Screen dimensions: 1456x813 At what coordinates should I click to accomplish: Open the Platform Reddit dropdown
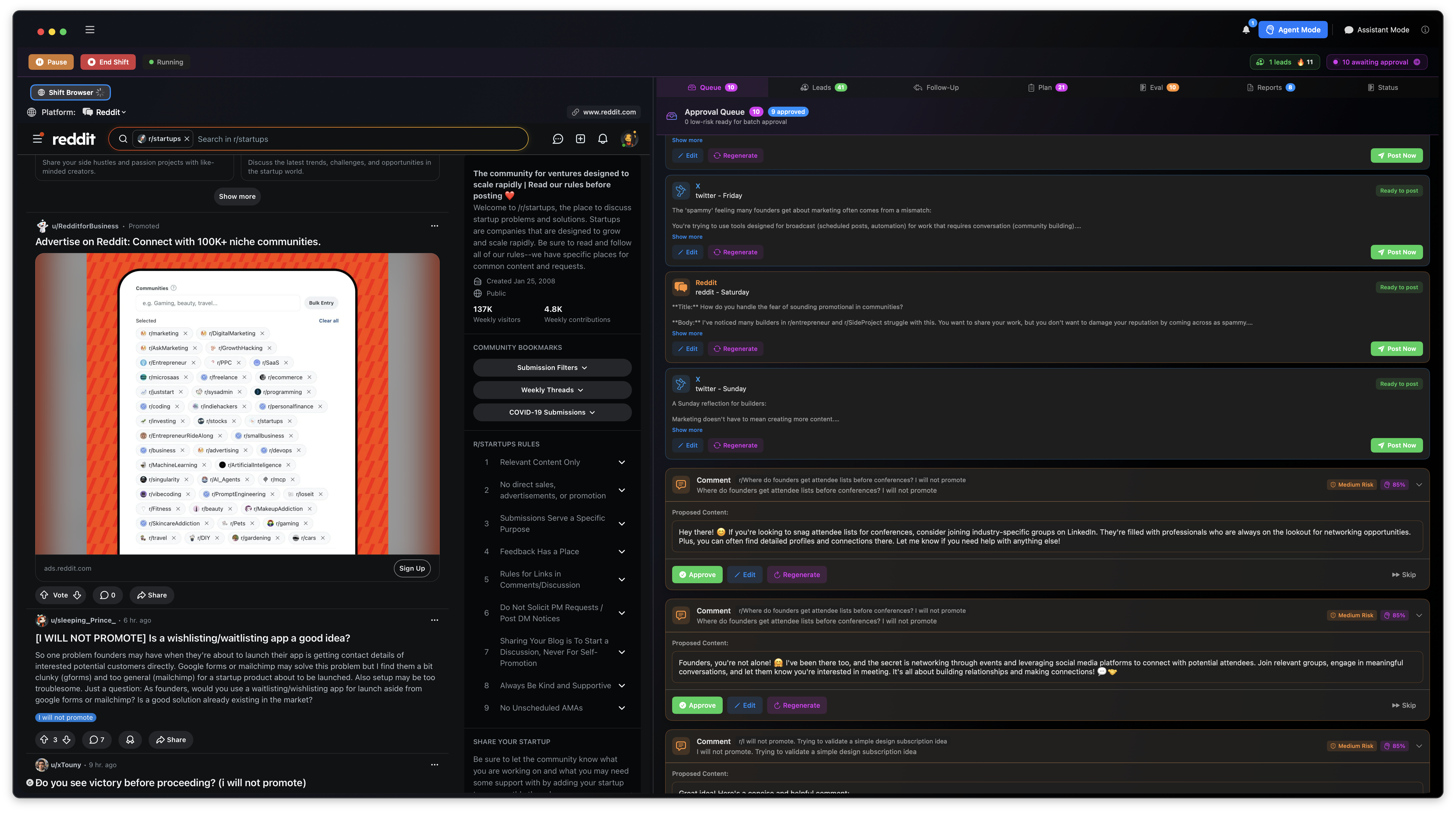(104, 112)
